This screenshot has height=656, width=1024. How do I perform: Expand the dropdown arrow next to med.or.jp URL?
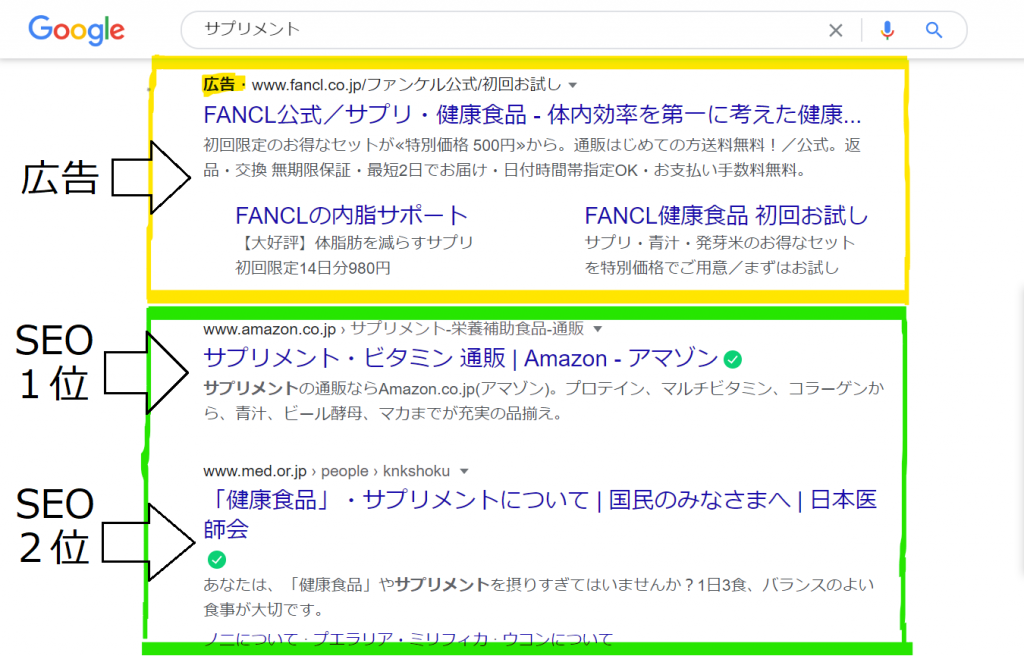(464, 471)
